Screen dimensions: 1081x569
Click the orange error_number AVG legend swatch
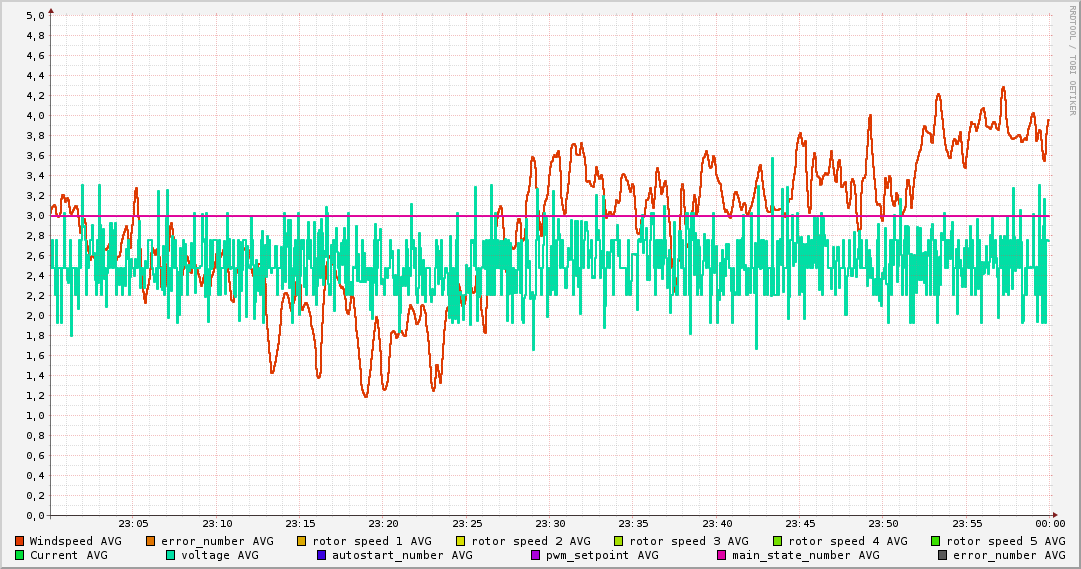point(151,541)
